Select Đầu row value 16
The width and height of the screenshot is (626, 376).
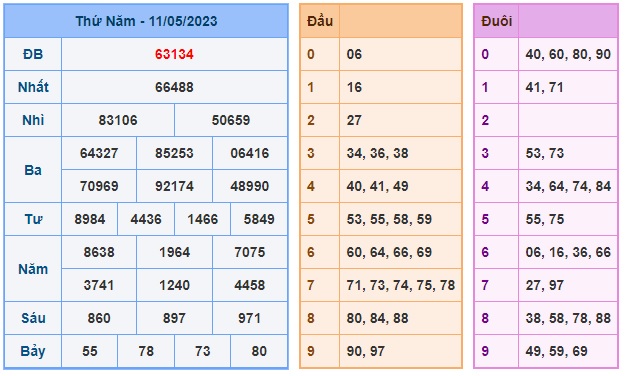point(354,87)
